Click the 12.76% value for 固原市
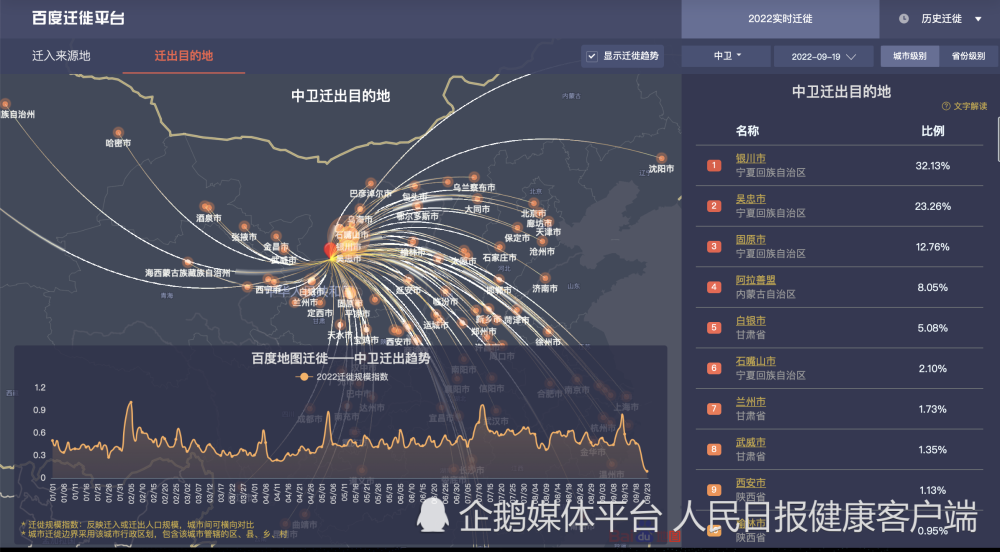The width and height of the screenshot is (1000, 552). point(932,247)
